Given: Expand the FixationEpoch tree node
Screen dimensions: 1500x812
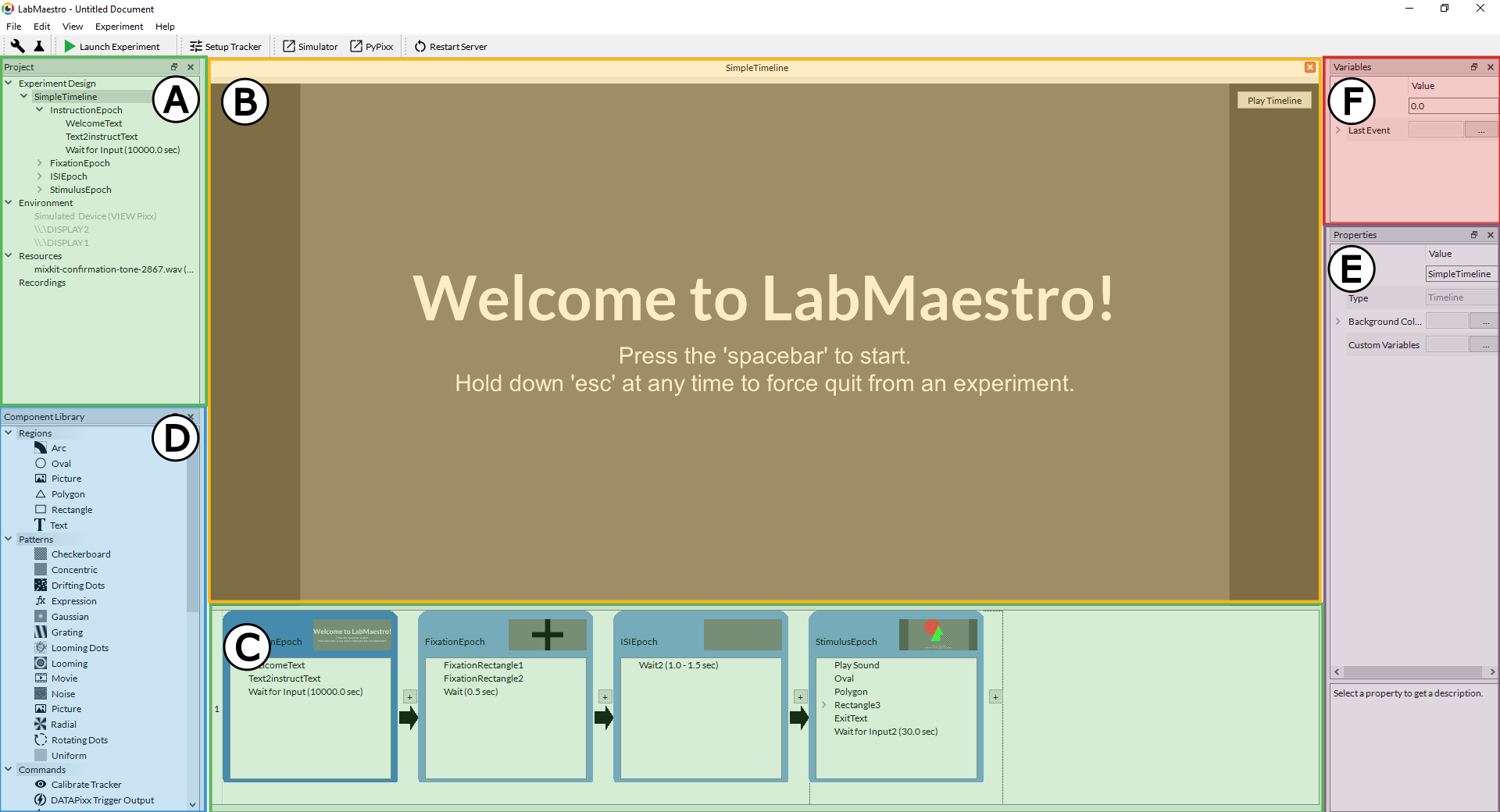Looking at the screenshot, I should tap(40, 163).
